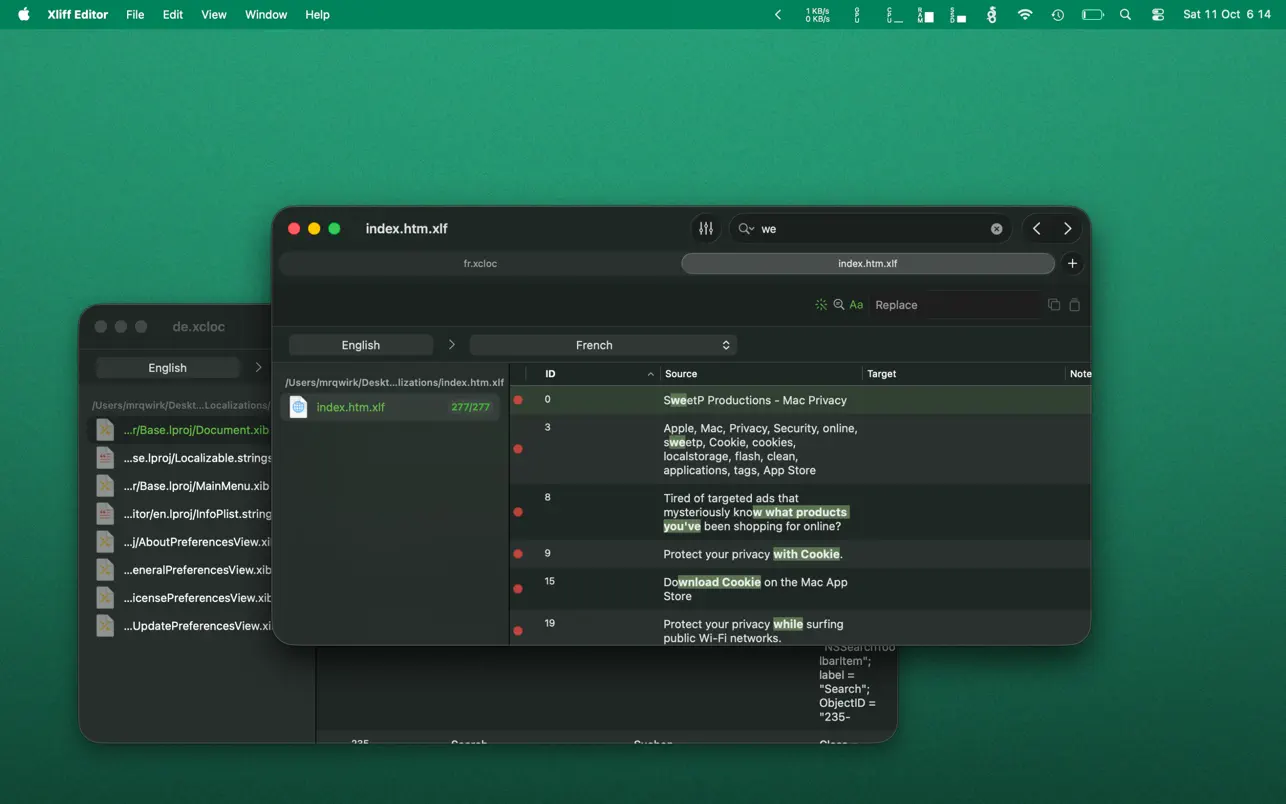
Task: Click the red status dot beside ID 0
Action: 518,399
